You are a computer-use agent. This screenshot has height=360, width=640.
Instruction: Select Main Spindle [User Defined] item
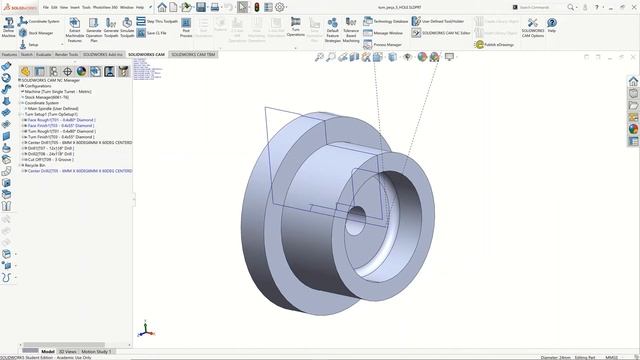[53, 109]
